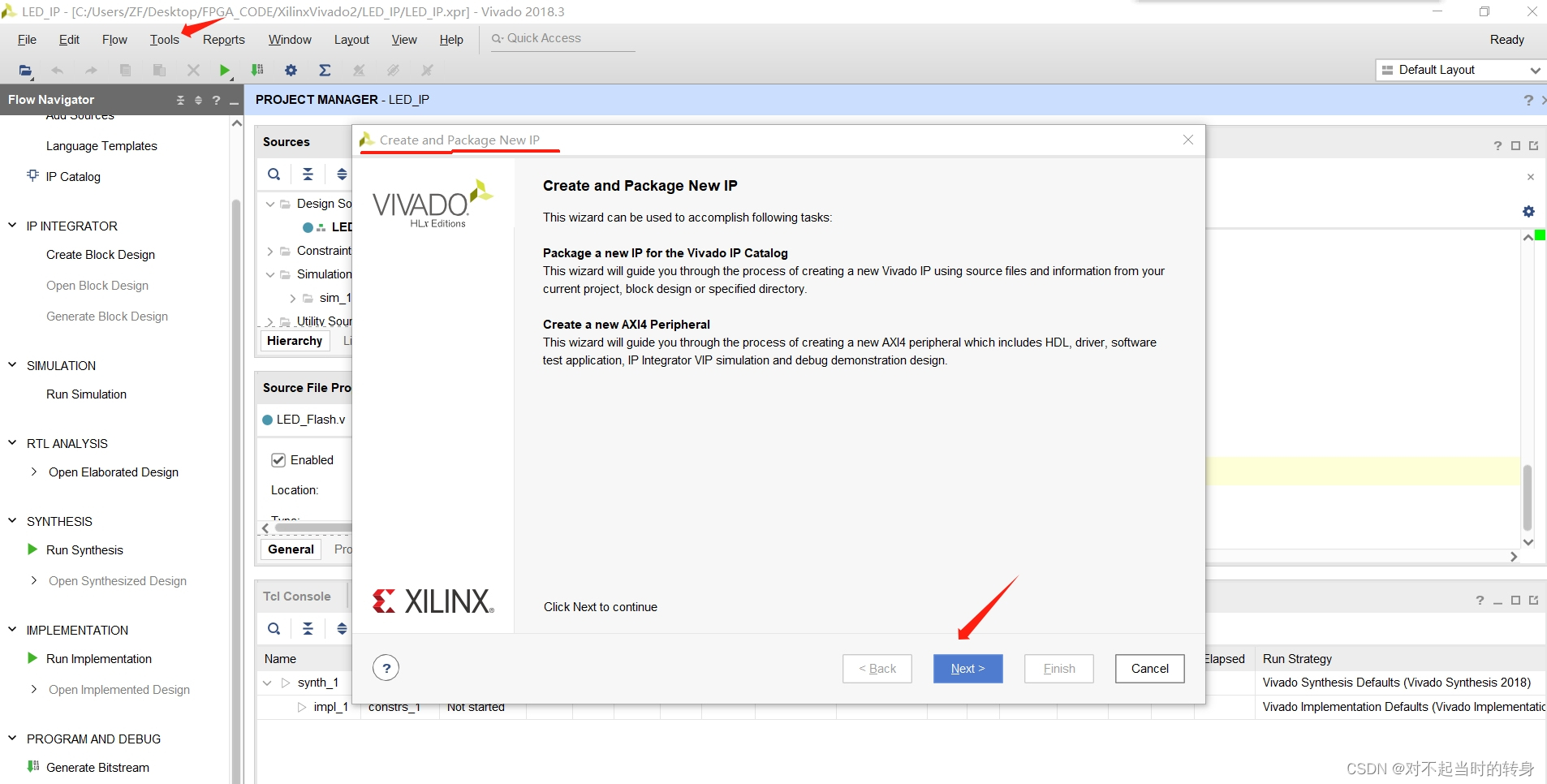This screenshot has height=784, width=1547.
Task: Open the File menu
Action: (27, 40)
